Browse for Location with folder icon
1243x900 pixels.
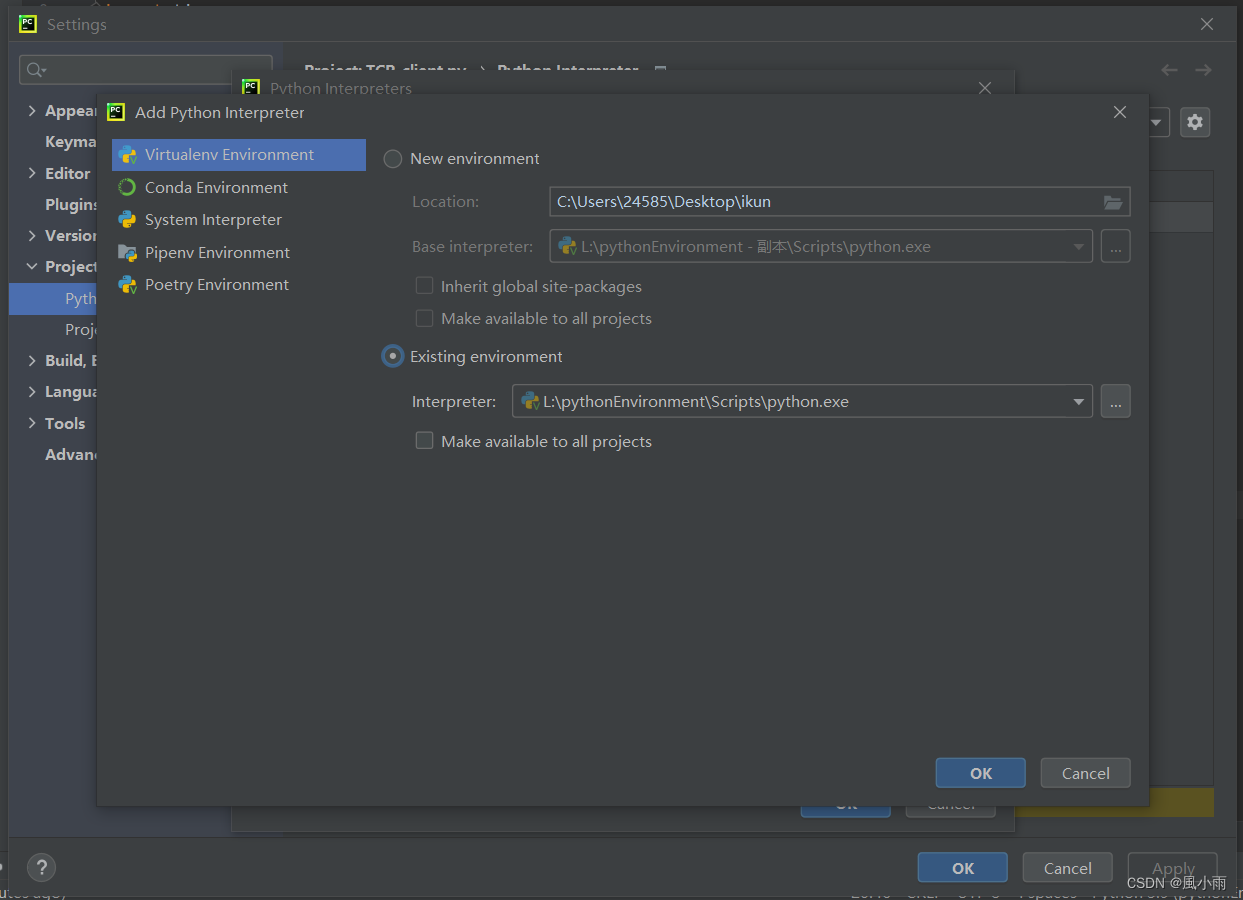[x=1113, y=202]
